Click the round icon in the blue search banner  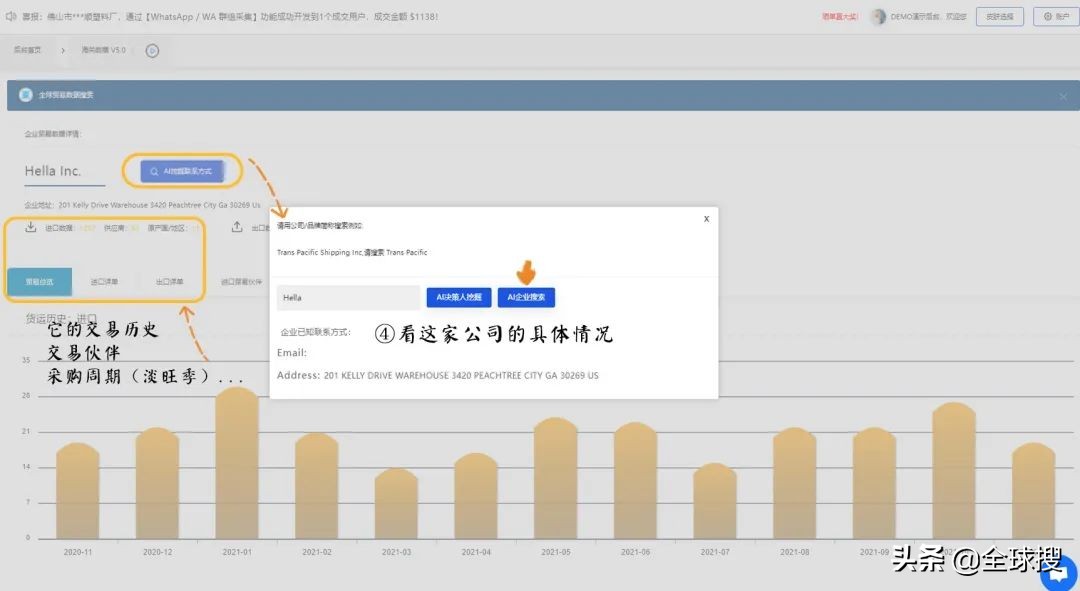(x=26, y=95)
